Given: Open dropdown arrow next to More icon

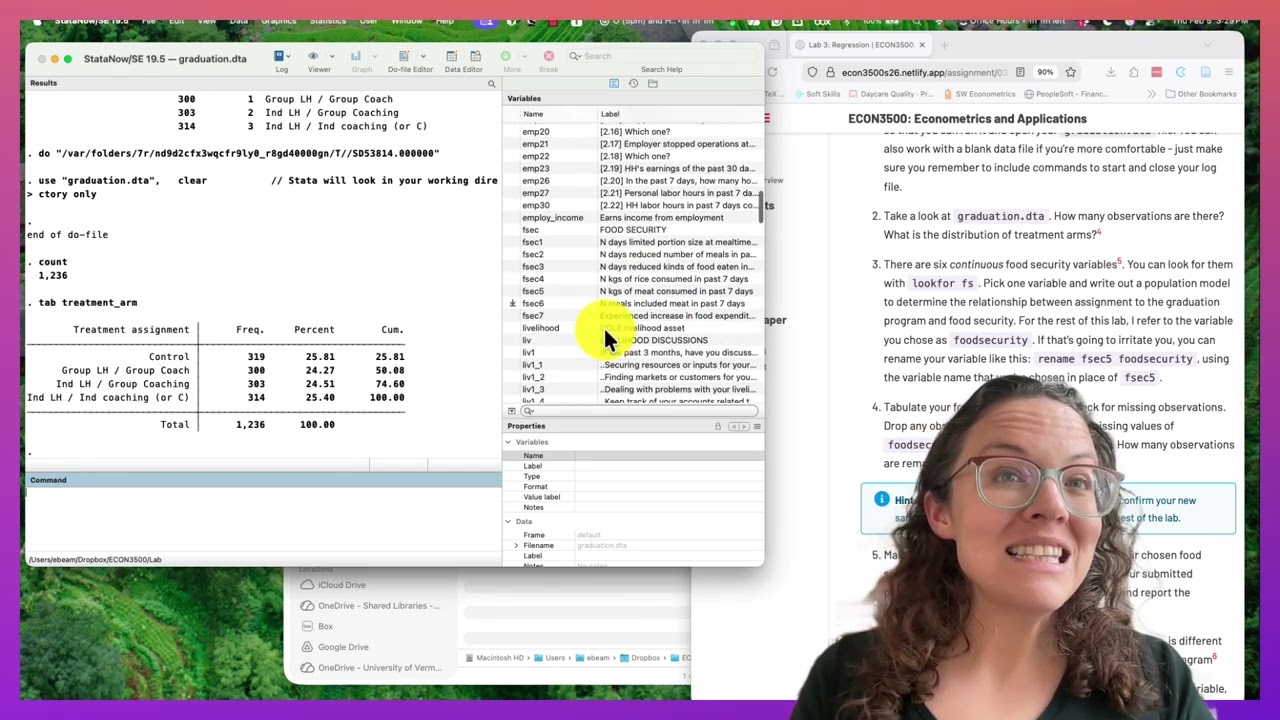Looking at the screenshot, I should (x=523, y=56).
